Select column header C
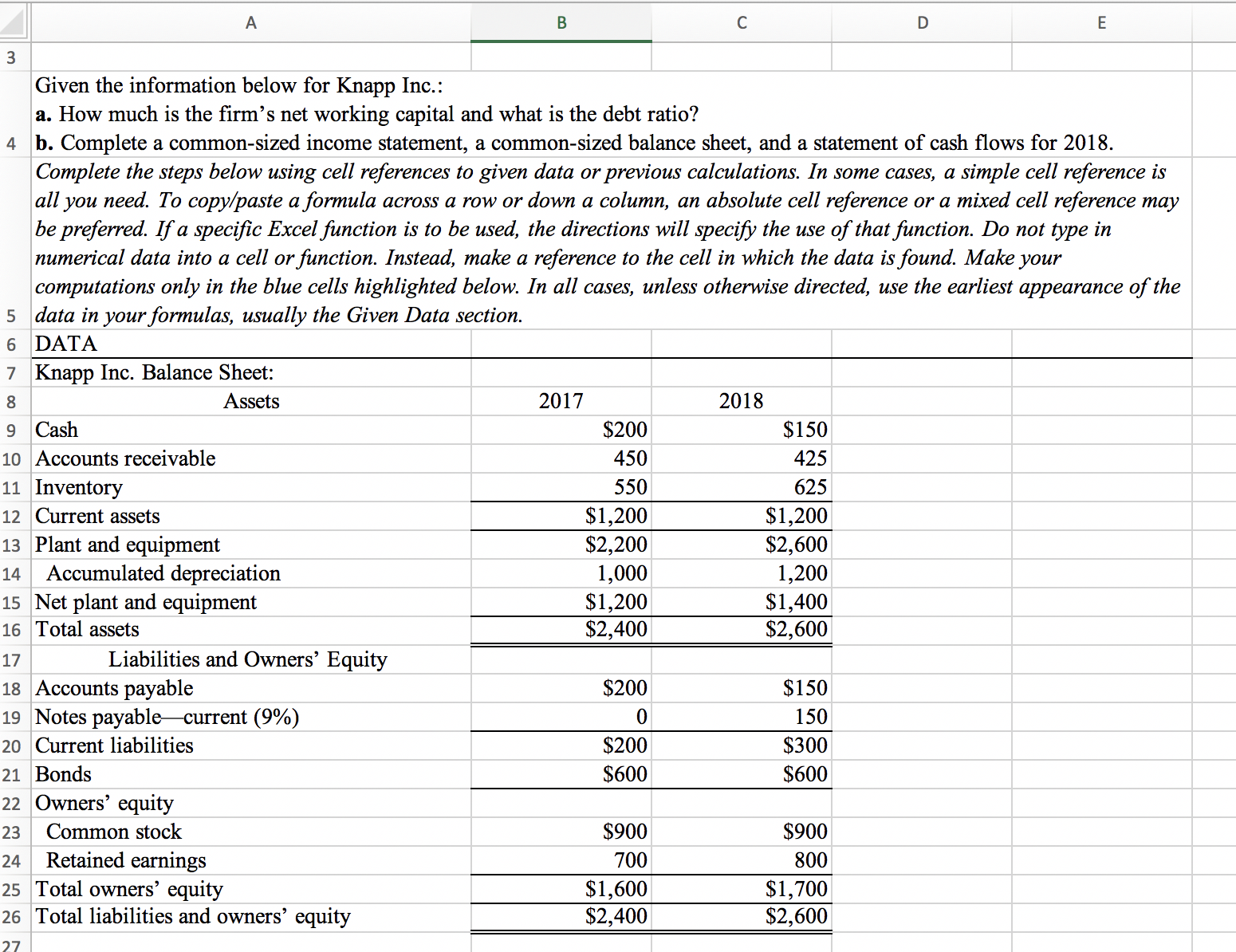Screen dimensions: 1236x952 pyautogui.click(x=741, y=22)
